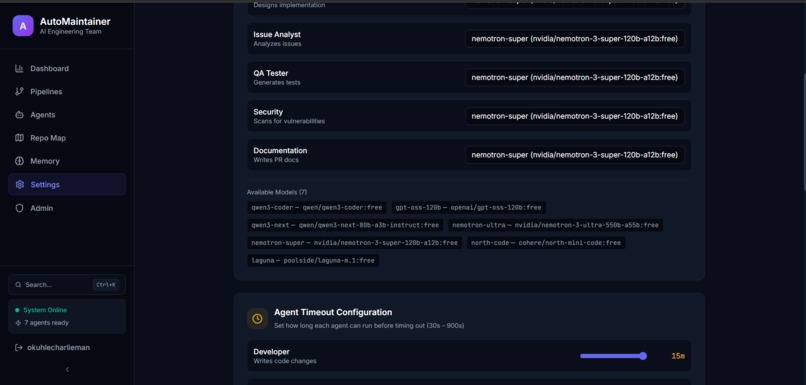This screenshot has height=385, width=806.
Task: Click the Memory brain icon
Action: point(20,161)
